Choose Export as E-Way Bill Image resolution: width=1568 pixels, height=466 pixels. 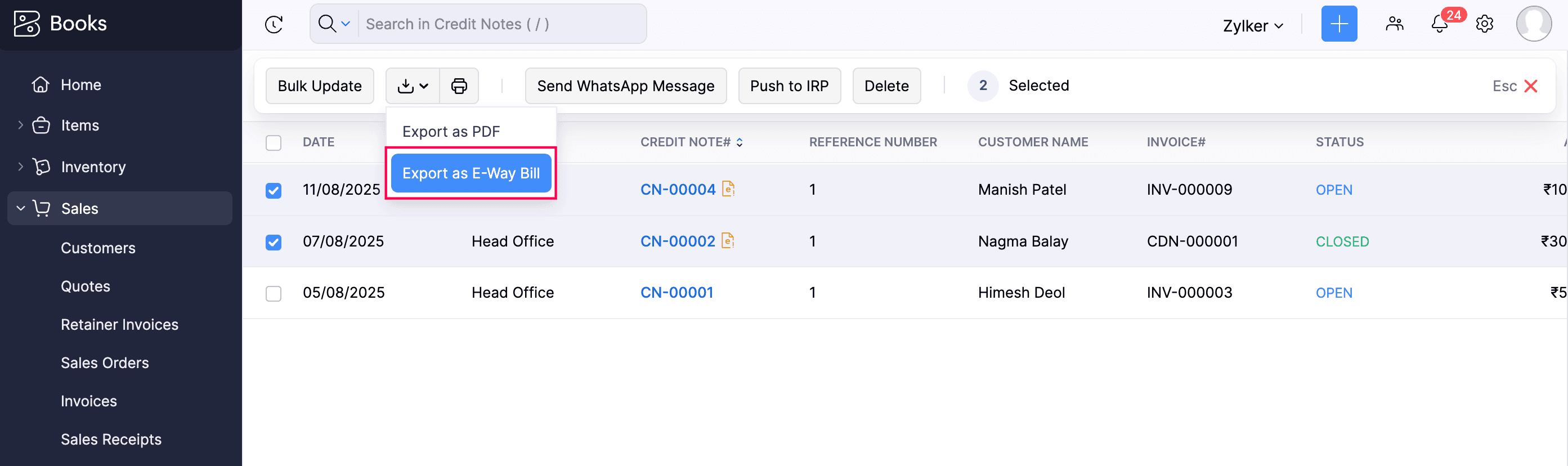tap(471, 173)
